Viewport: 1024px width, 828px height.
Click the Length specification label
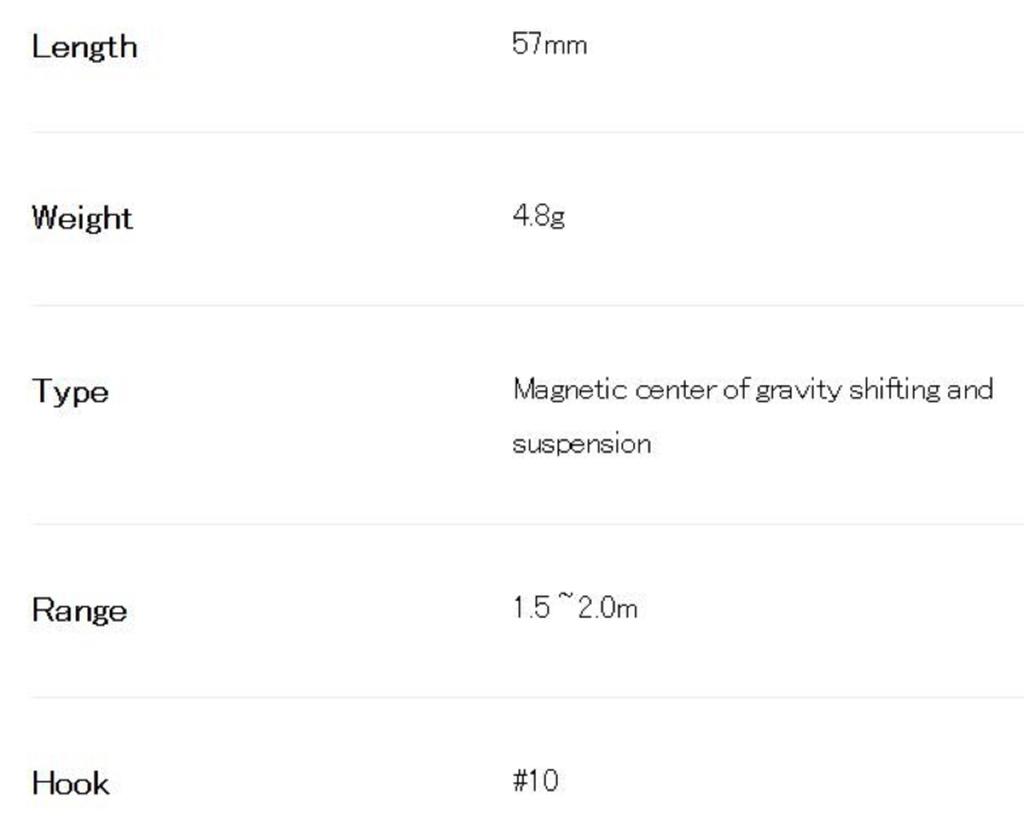84,46
